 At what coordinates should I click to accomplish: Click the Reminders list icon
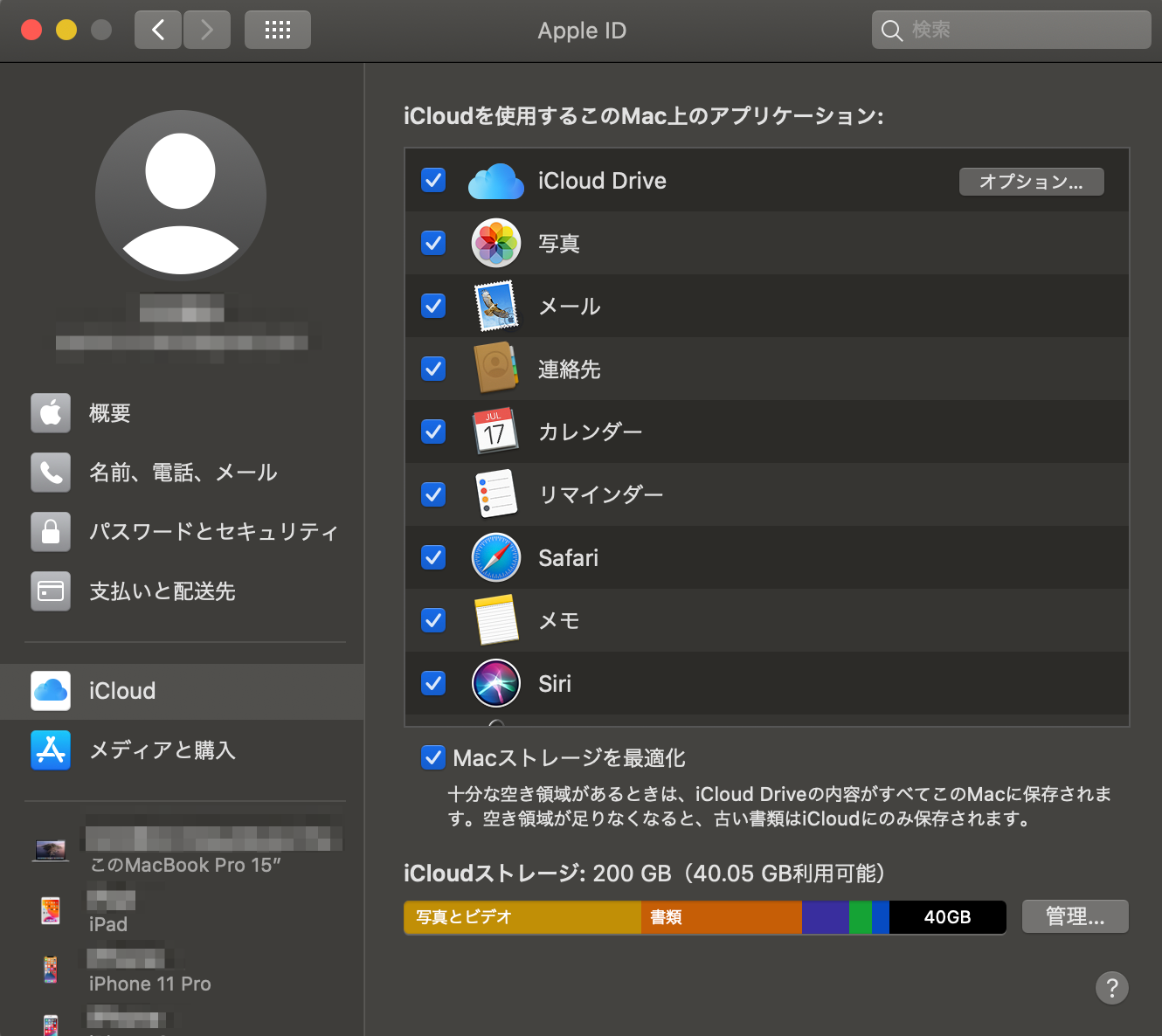495,494
